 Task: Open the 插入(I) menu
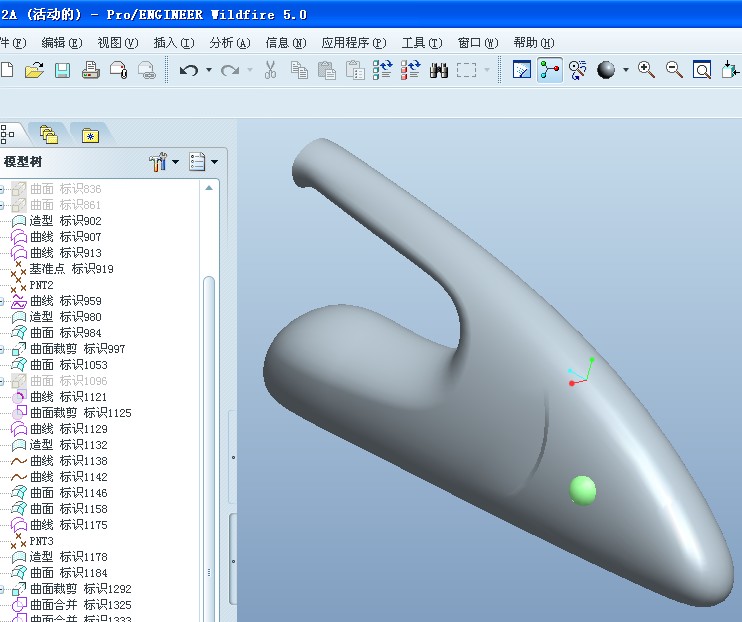pos(174,43)
